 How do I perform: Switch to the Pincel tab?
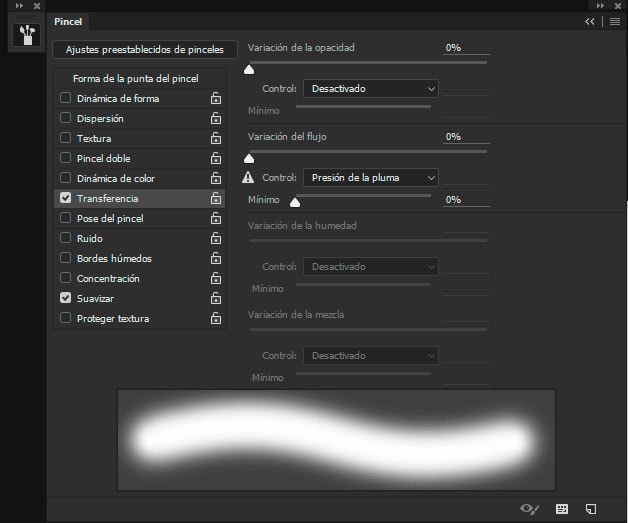pyautogui.click(x=68, y=22)
